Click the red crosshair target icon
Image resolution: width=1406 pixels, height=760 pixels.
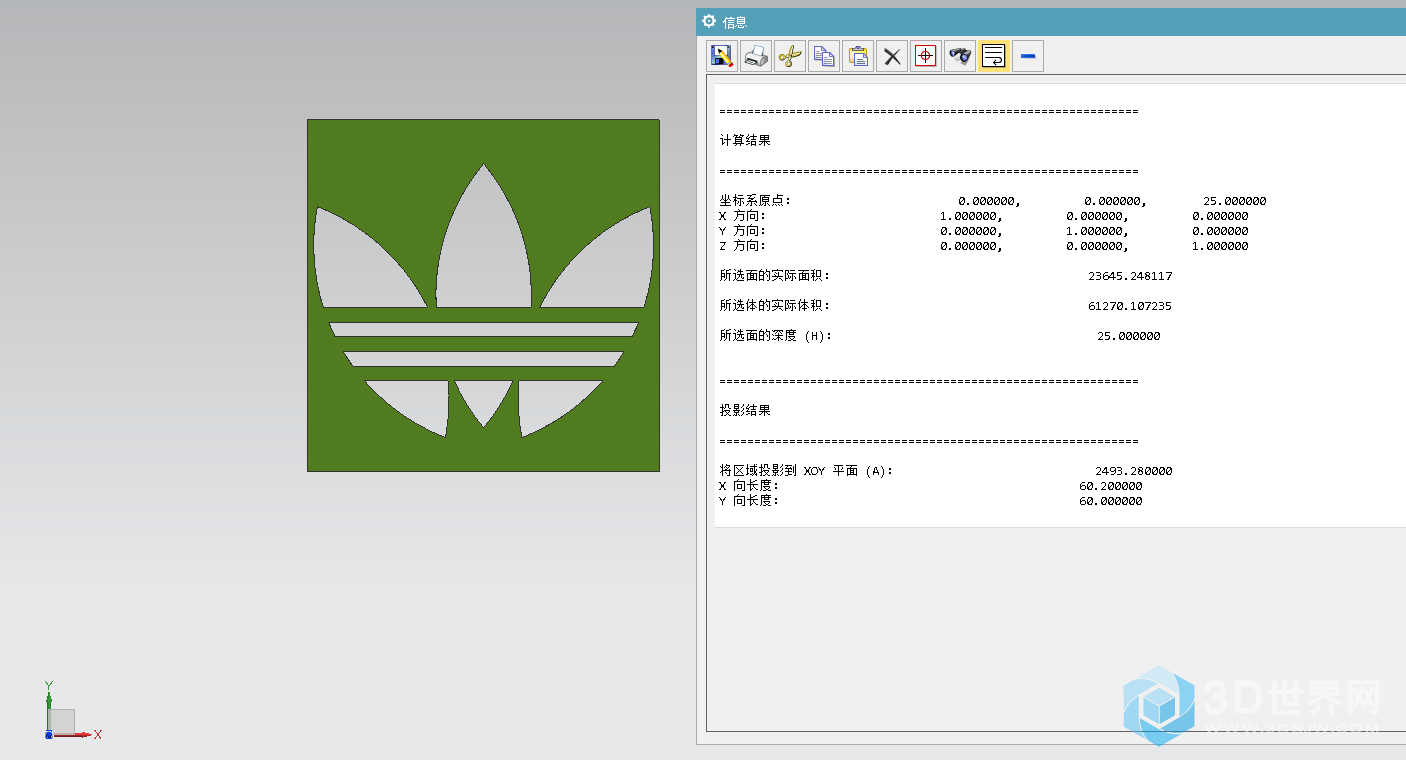pos(926,56)
